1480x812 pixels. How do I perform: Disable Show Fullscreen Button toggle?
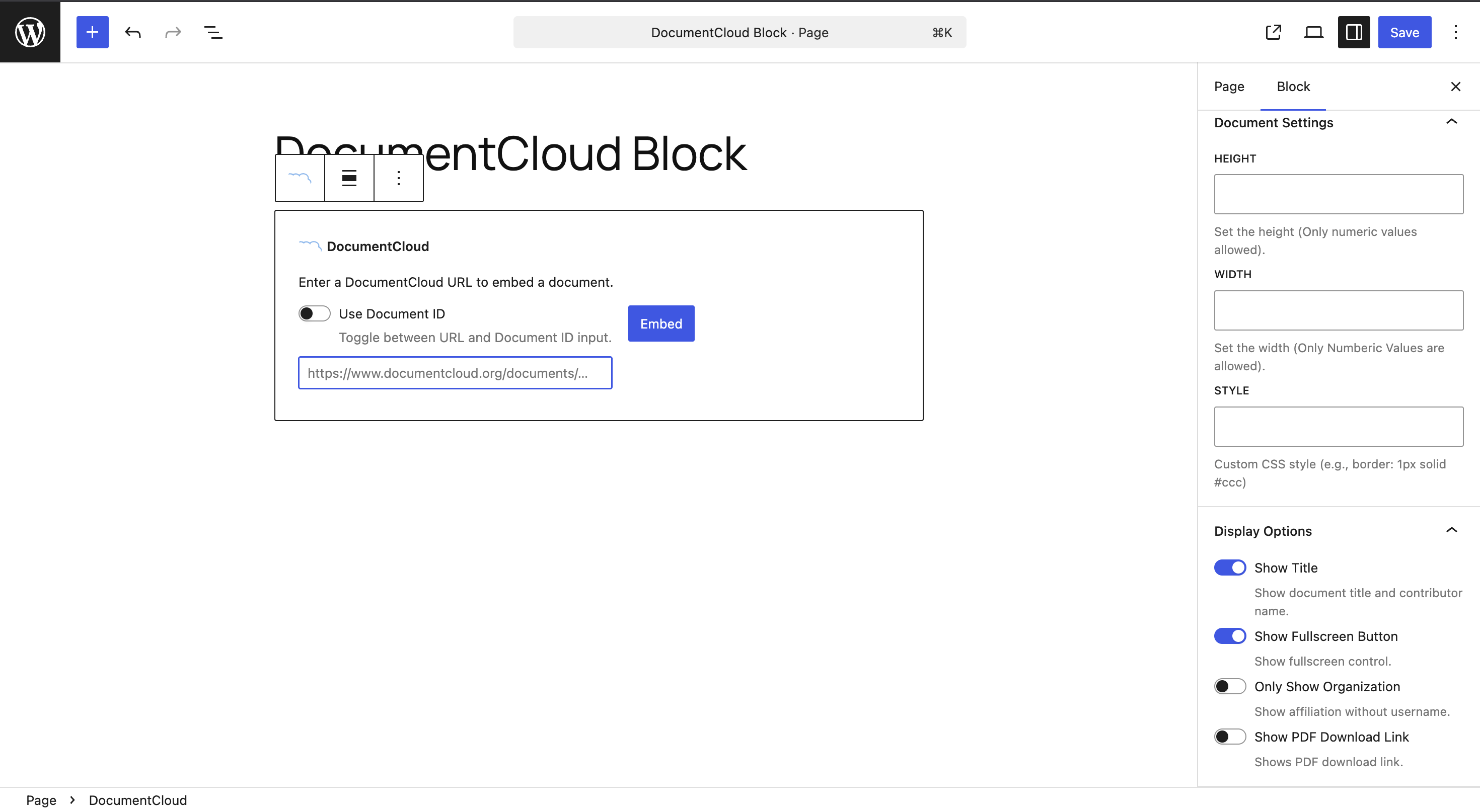pos(1230,636)
